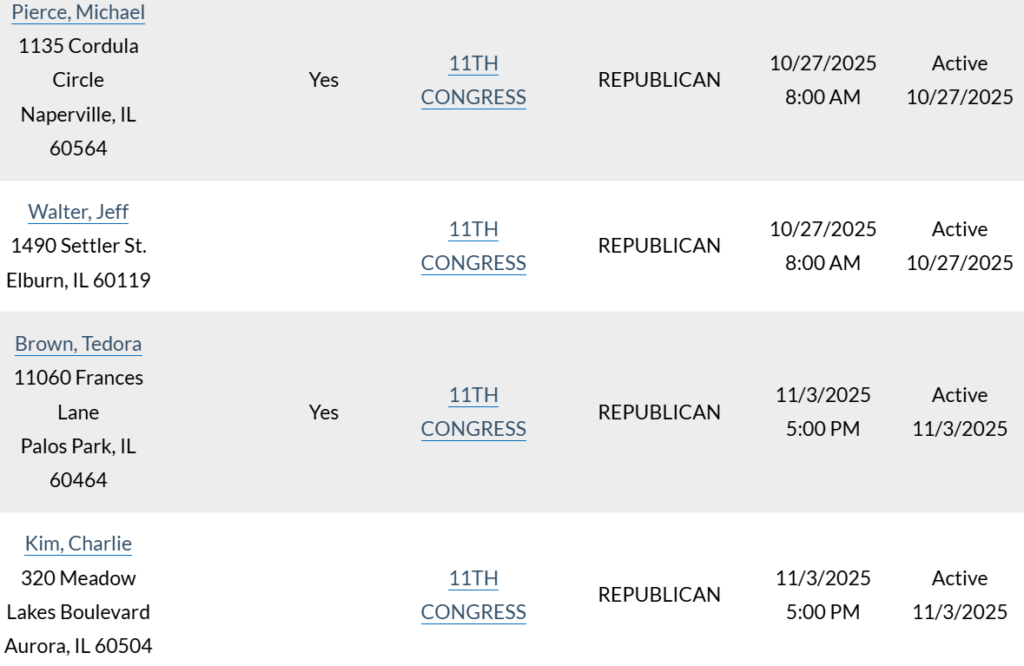Click the 11/3/2025 5:00 PM entry for Brown

point(822,412)
